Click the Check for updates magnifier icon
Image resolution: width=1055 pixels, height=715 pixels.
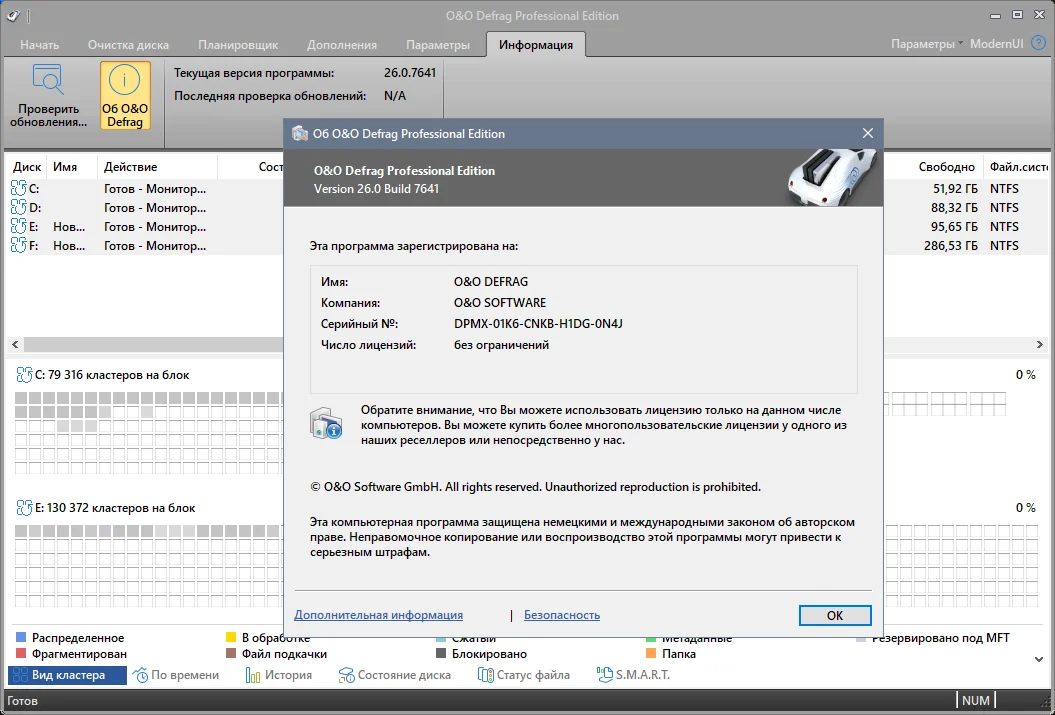pos(48,80)
